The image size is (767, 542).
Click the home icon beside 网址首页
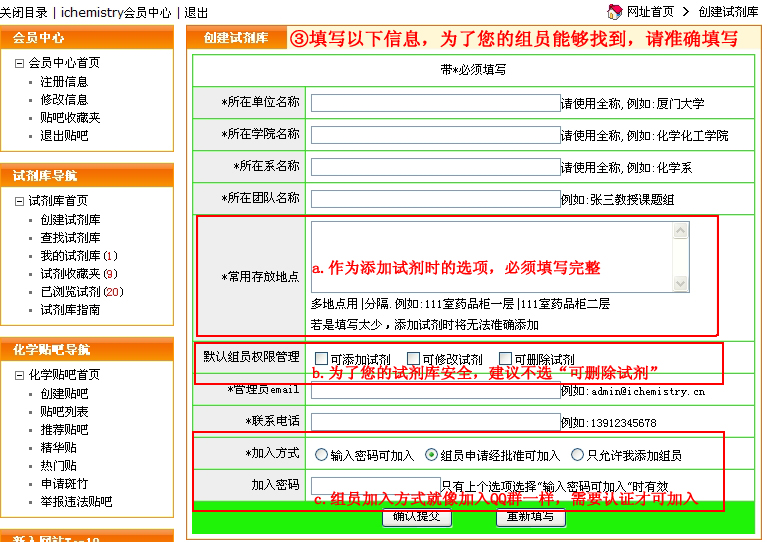(614, 12)
